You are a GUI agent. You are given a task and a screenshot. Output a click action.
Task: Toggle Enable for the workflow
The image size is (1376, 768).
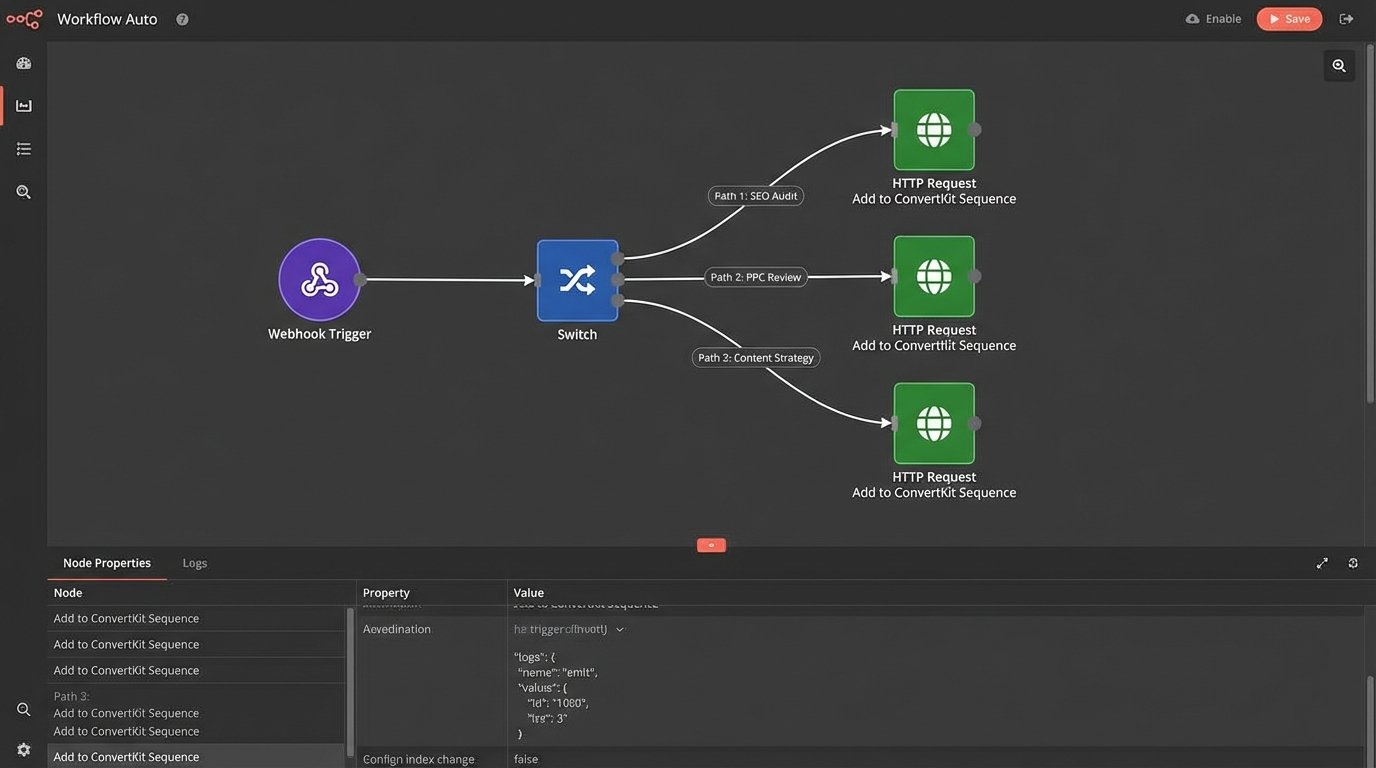[x=1213, y=19]
